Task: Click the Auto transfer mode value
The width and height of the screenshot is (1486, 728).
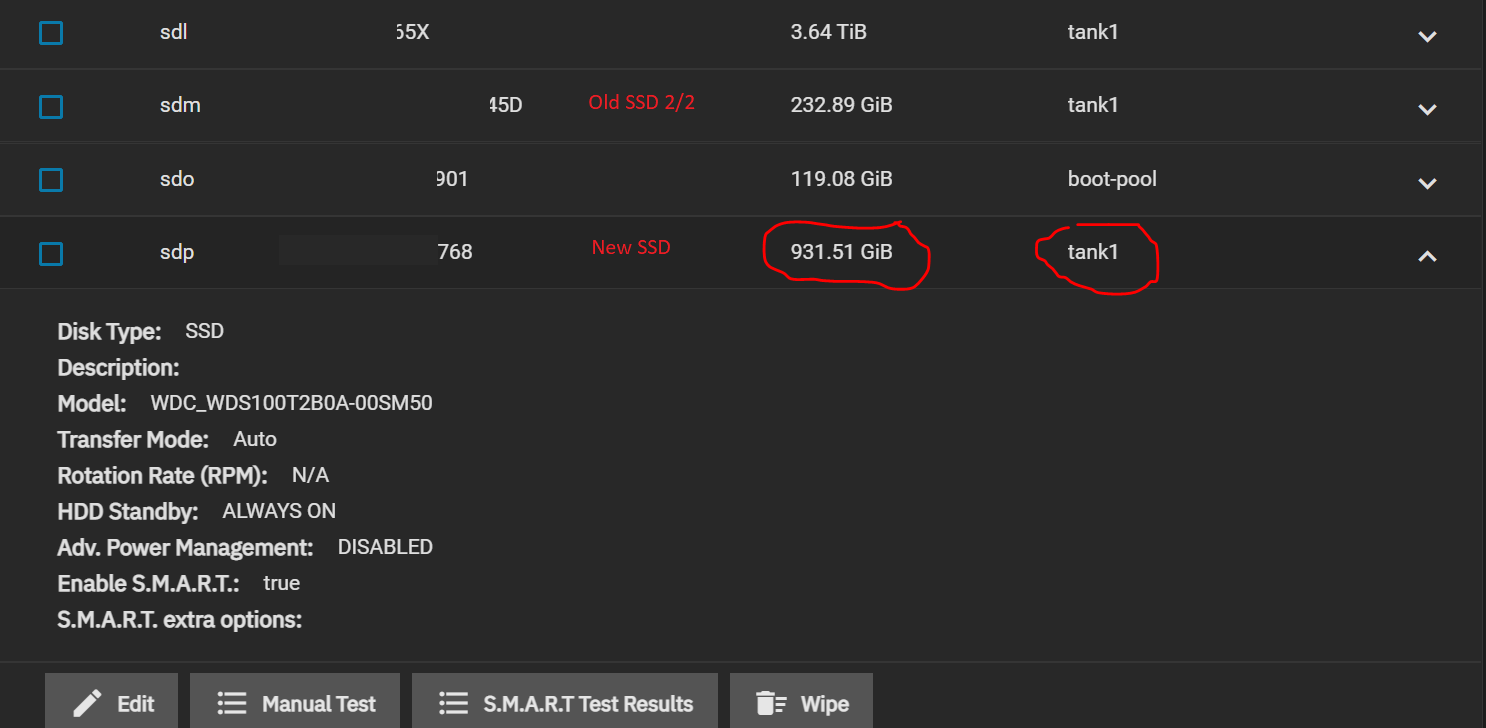Action: (255, 439)
